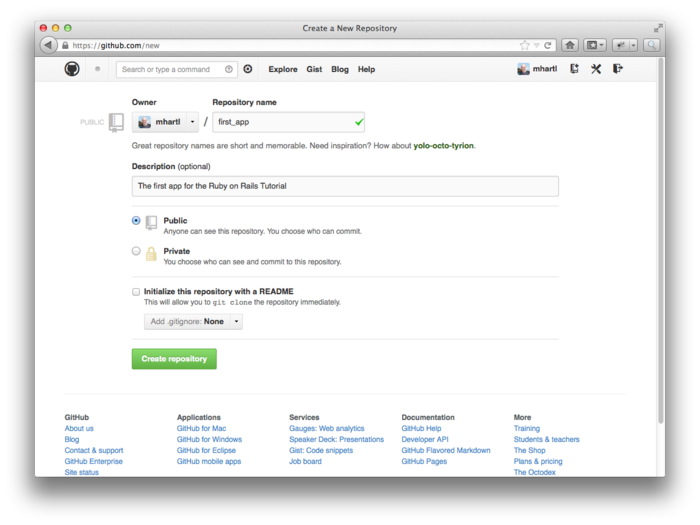This screenshot has height=525, width=700.
Task: Open the Owner mhartl dropdown
Action: tap(165, 122)
